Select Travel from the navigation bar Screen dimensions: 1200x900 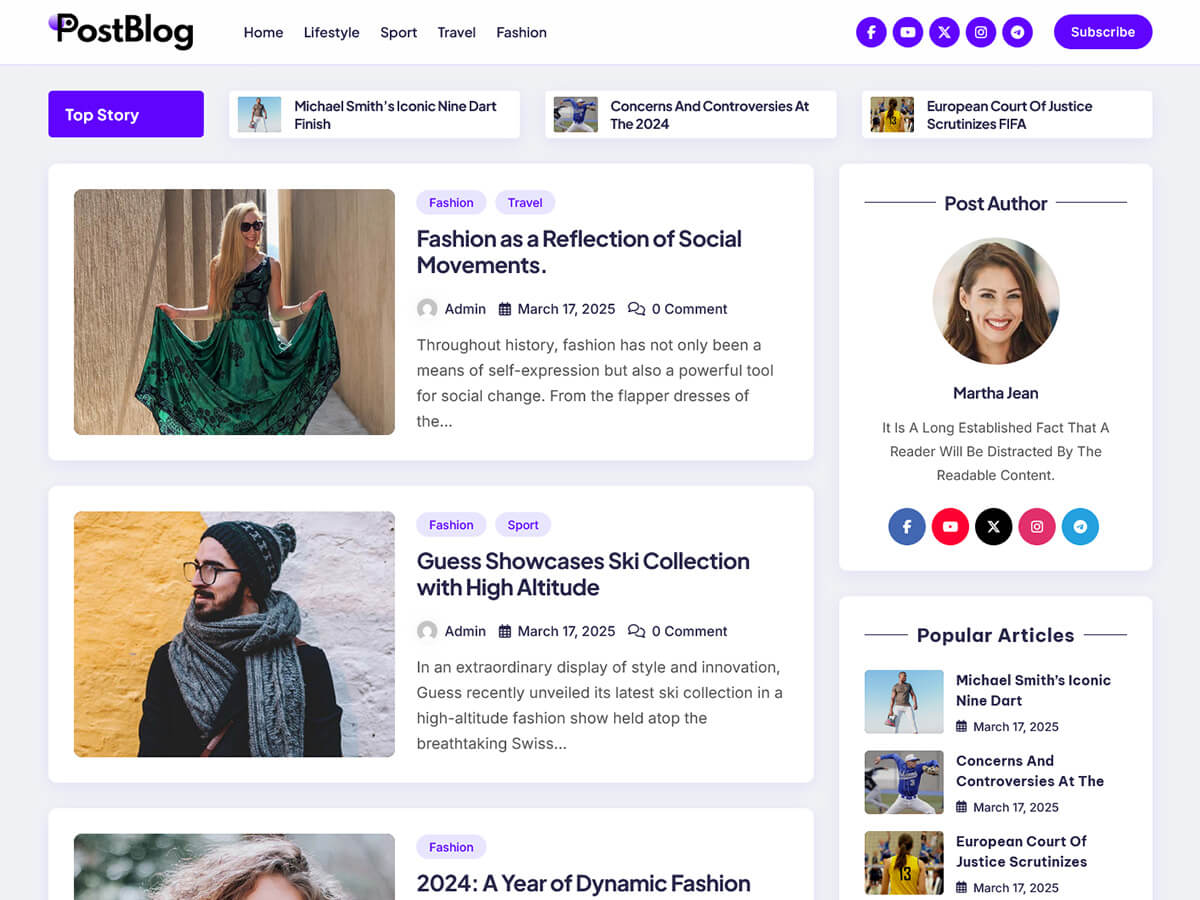coord(456,32)
